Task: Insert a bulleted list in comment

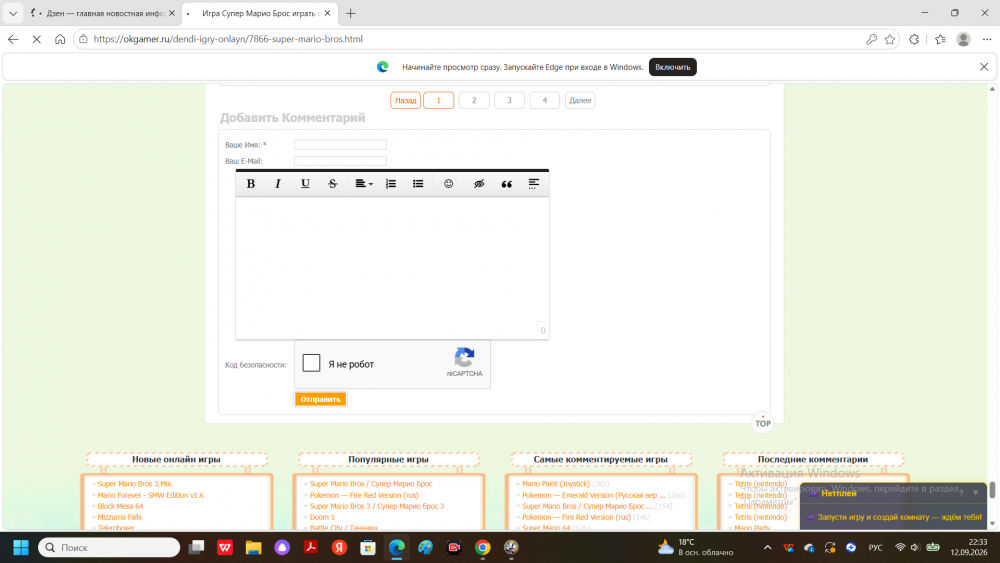Action: [x=418, y=184]
